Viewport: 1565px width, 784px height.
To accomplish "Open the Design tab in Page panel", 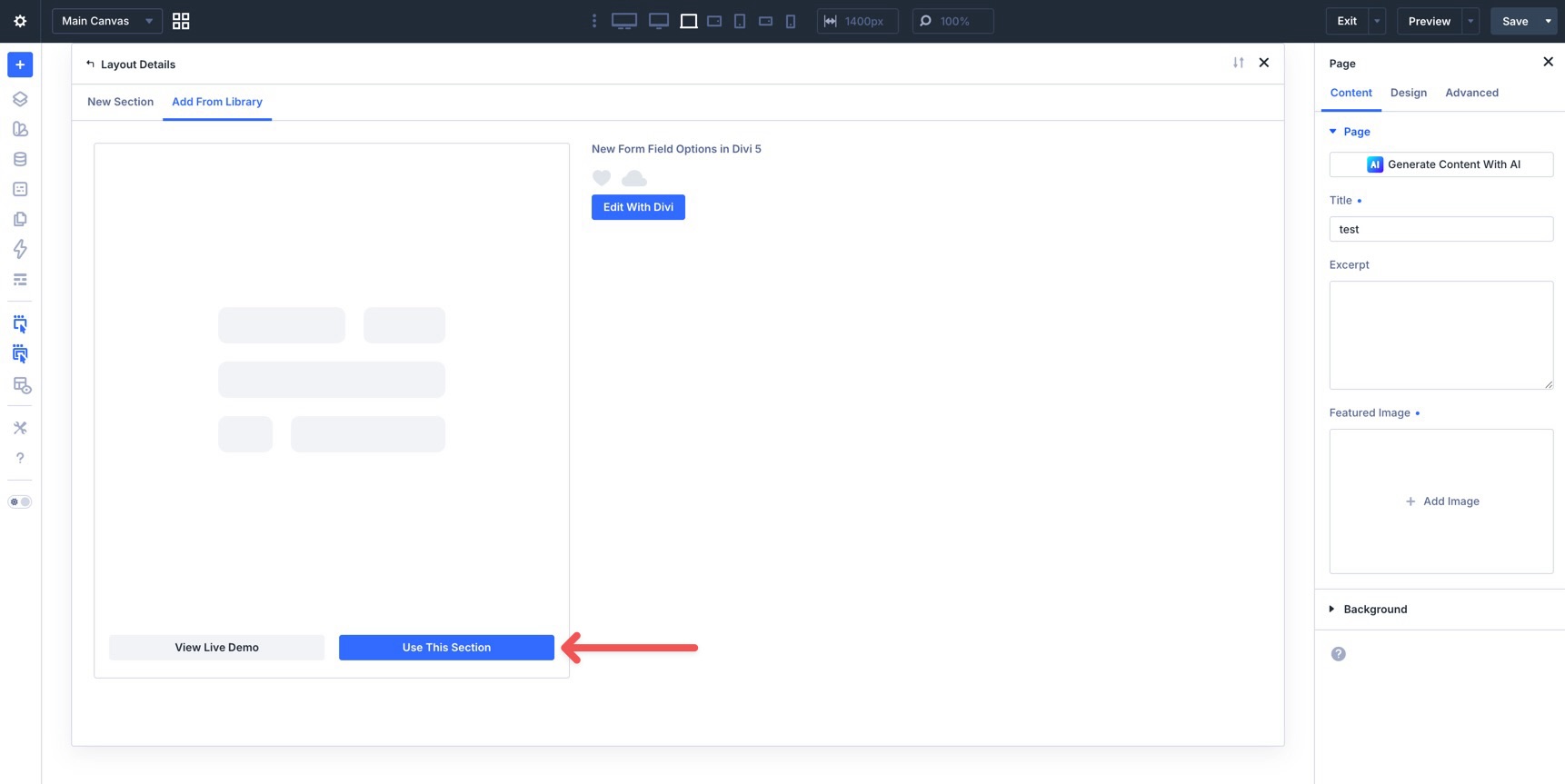I will (x=1408, y=93).
